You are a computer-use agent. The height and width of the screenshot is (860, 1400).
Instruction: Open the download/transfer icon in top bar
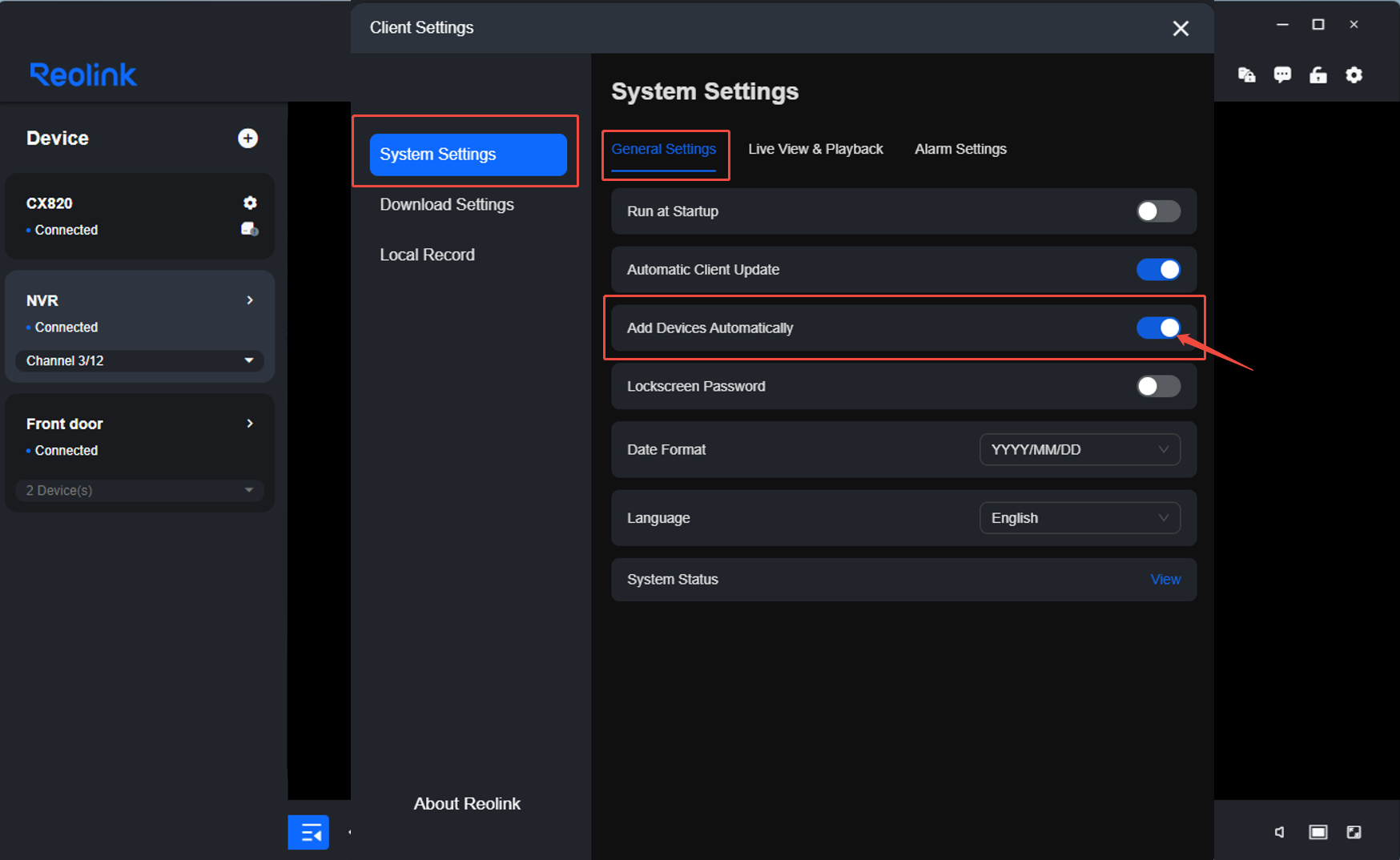coord(1246,74)
